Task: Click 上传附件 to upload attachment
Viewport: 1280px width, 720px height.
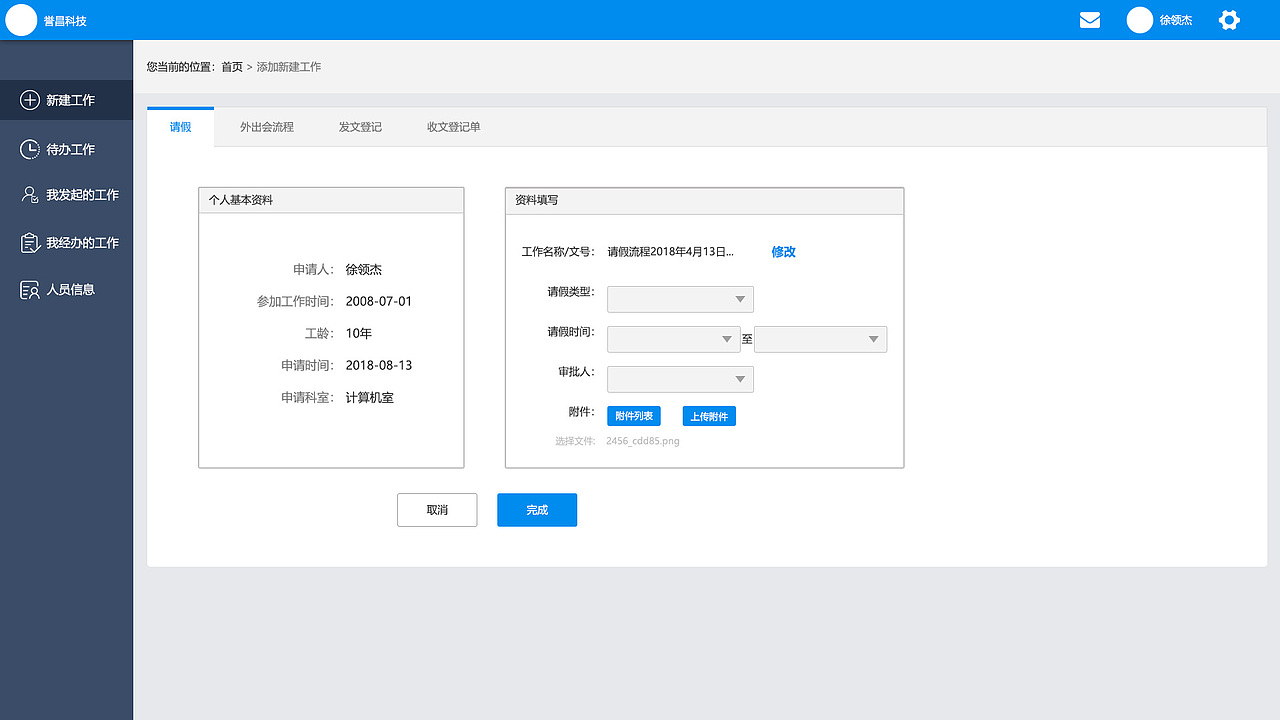Action: 709,415
